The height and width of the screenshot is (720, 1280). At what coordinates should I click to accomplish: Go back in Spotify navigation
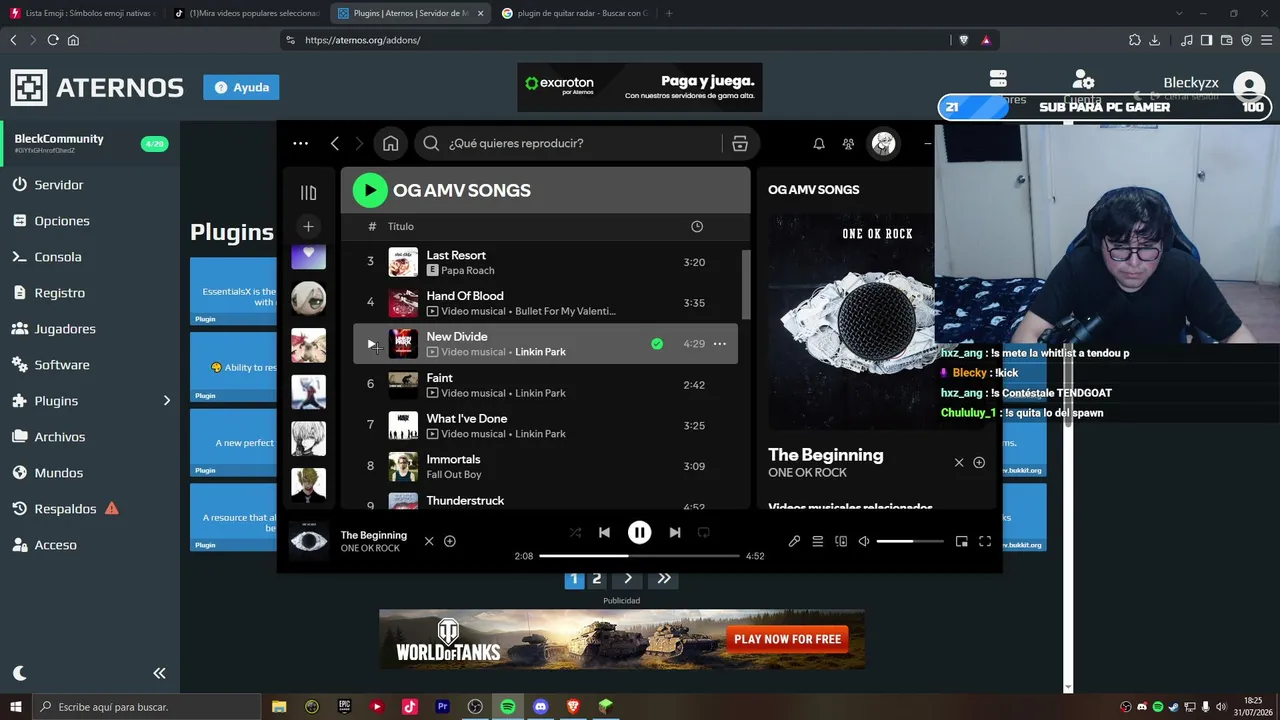[335, 143]
